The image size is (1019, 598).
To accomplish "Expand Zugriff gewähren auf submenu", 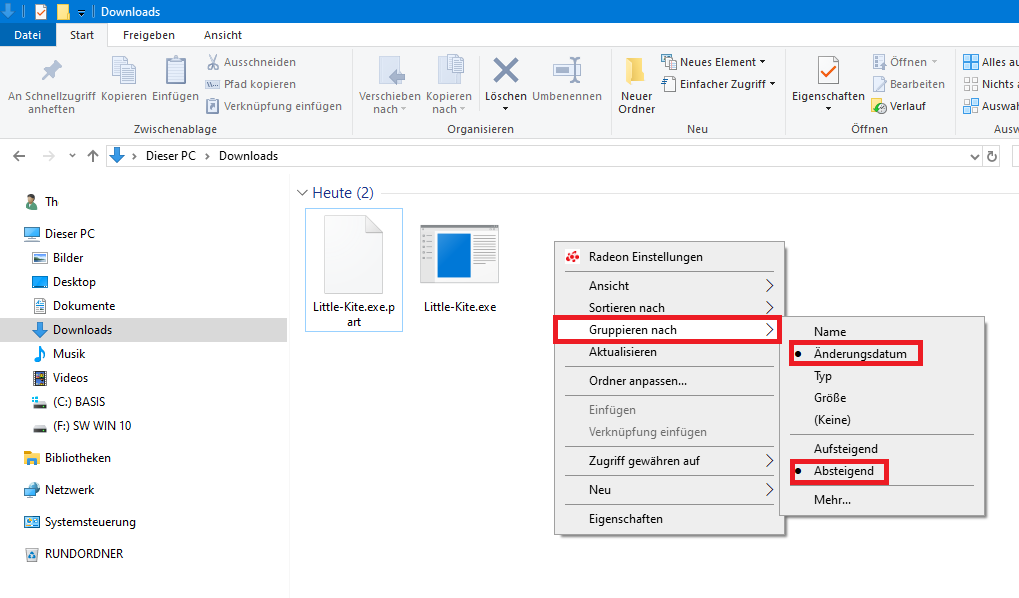I will coord(669,461).
